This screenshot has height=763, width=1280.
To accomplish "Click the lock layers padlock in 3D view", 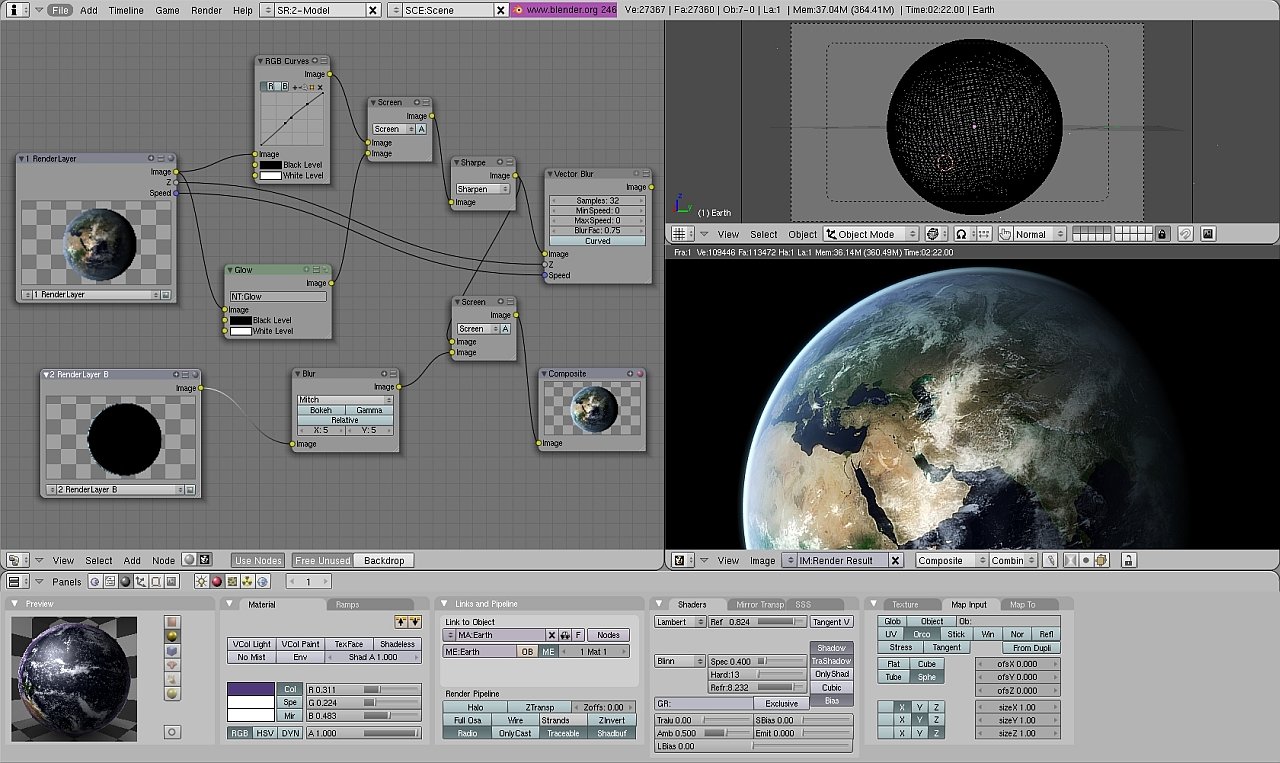I will point(1162,234).
